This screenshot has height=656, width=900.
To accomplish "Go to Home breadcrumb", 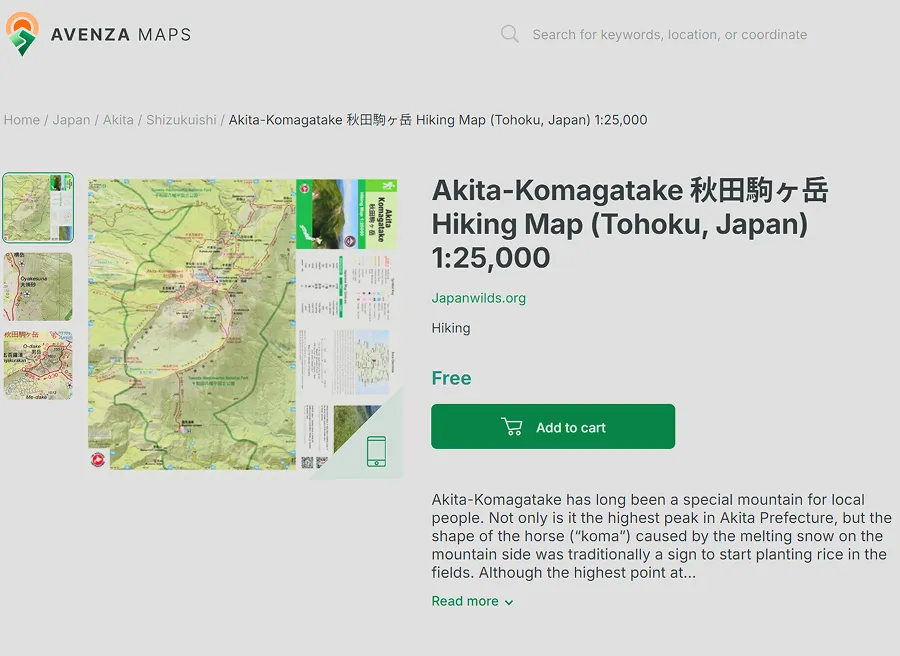I will tap(22, 120).
